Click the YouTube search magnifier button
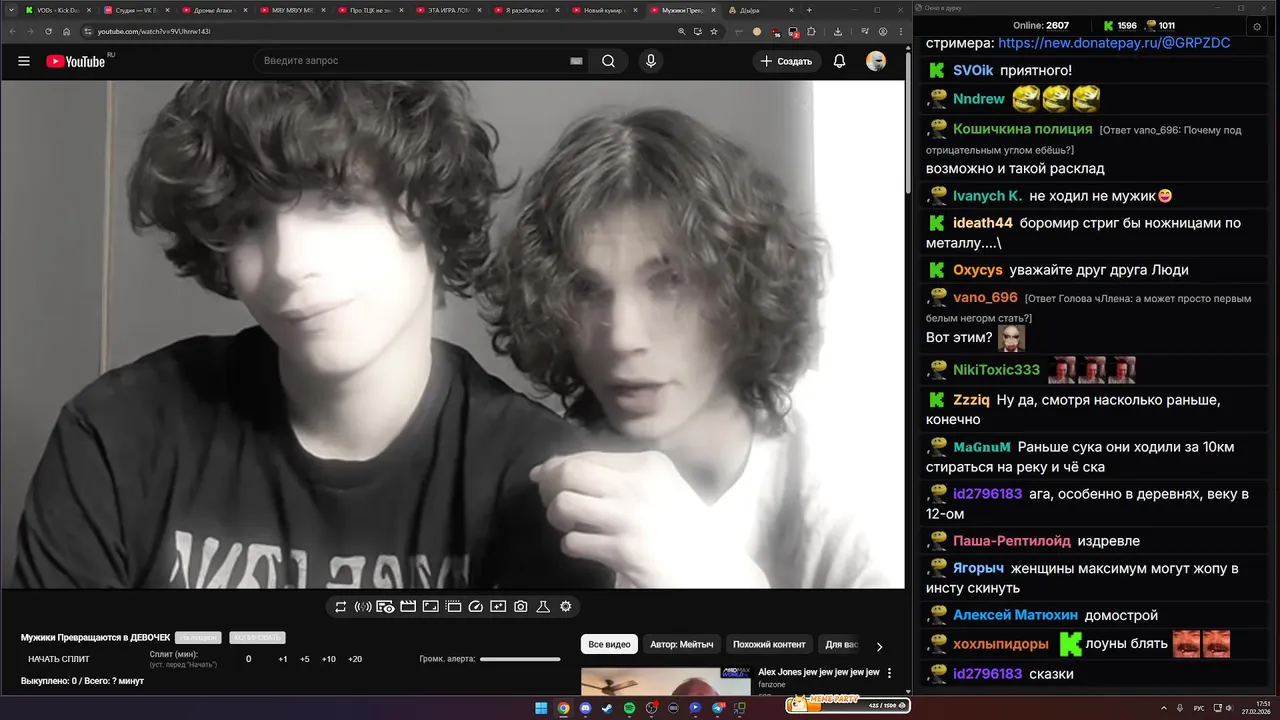This screenshot has width=1280, height=720. [x=608, y=61]
